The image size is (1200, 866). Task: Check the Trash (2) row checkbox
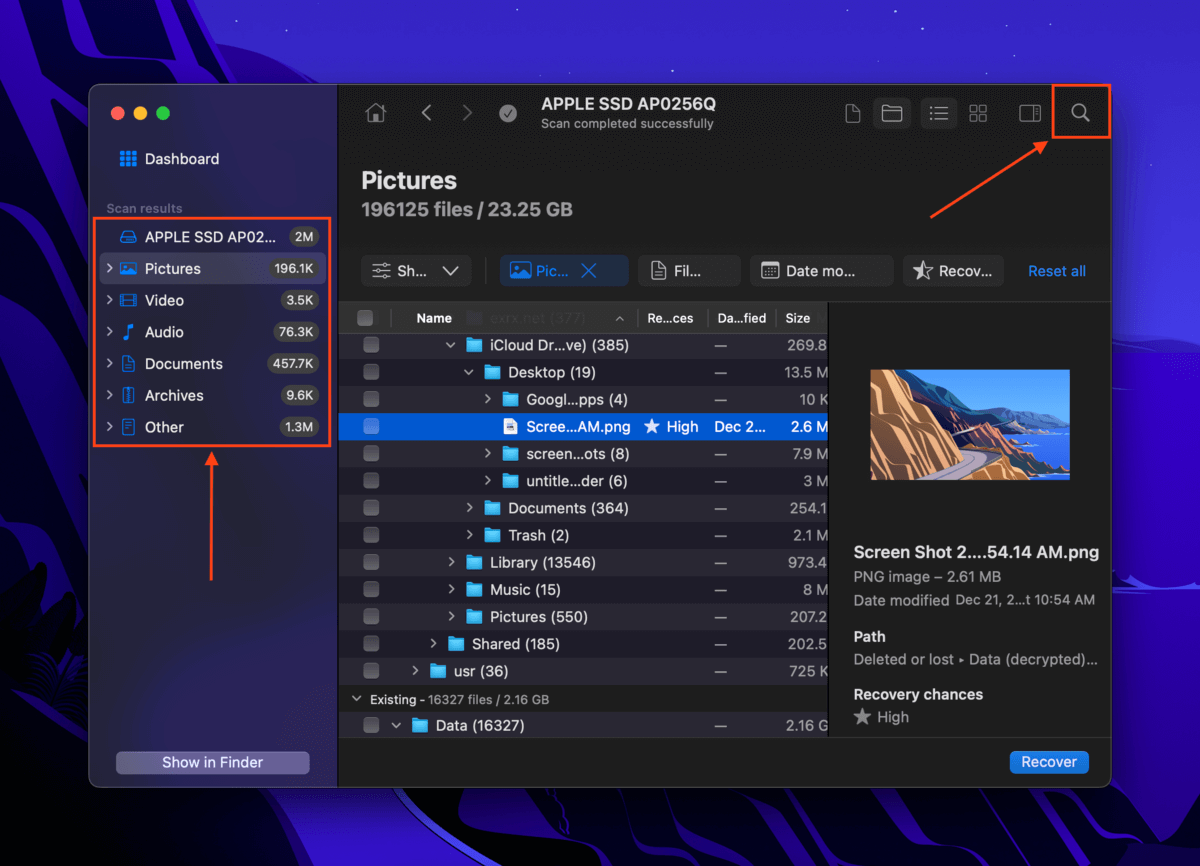coord(371,535)
